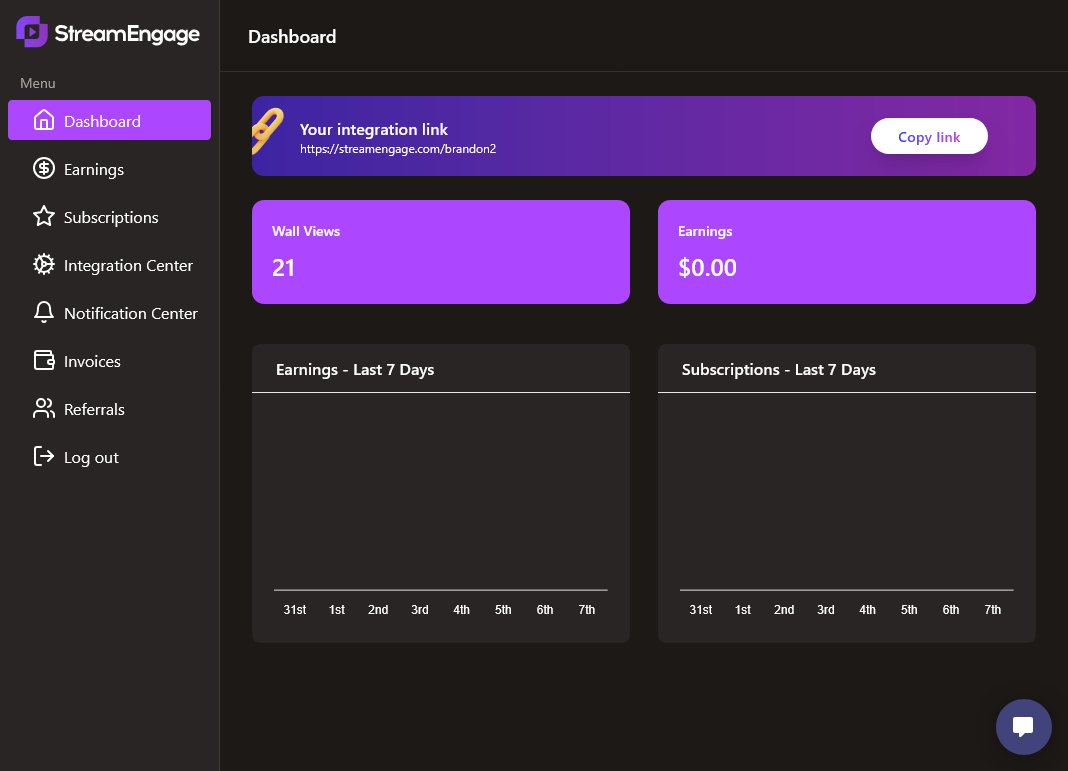The height and width of the screenshot is (771, 1068).
Task: Click the golden chain link icon
Action: click(267, 131)
